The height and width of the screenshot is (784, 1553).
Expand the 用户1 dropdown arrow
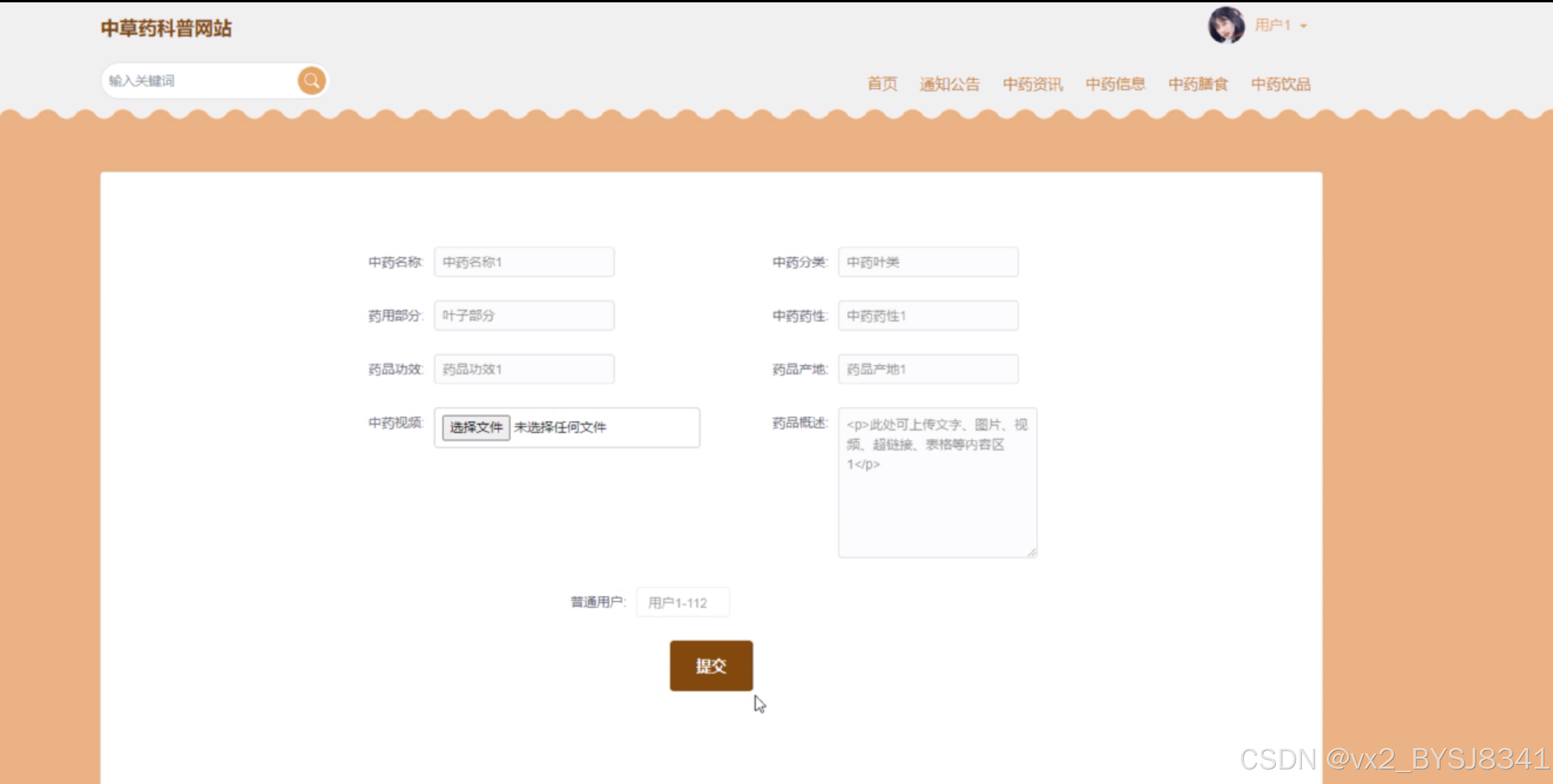[x=1304, y=26]
